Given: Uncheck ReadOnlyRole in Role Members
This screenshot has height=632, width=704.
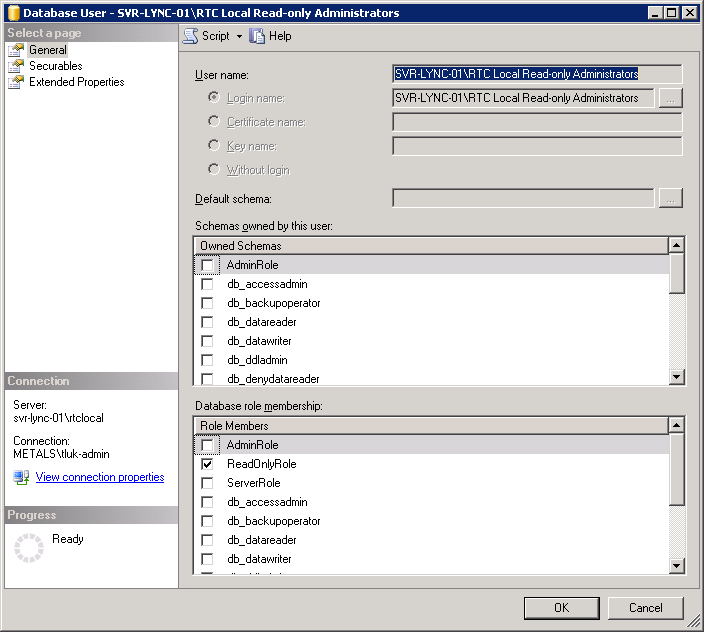Looking at the screenshot, I should [207, 464].
